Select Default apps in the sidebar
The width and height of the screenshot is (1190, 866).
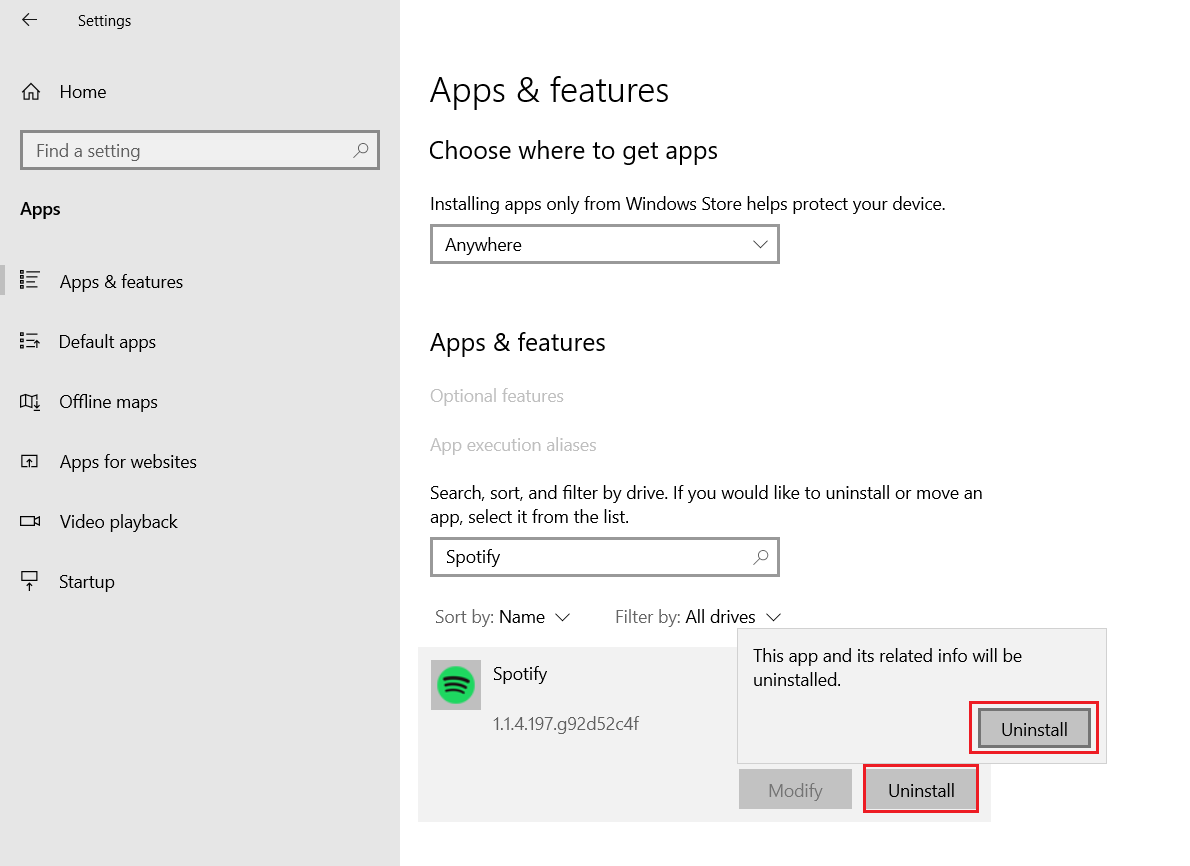(x=107, y=341)
